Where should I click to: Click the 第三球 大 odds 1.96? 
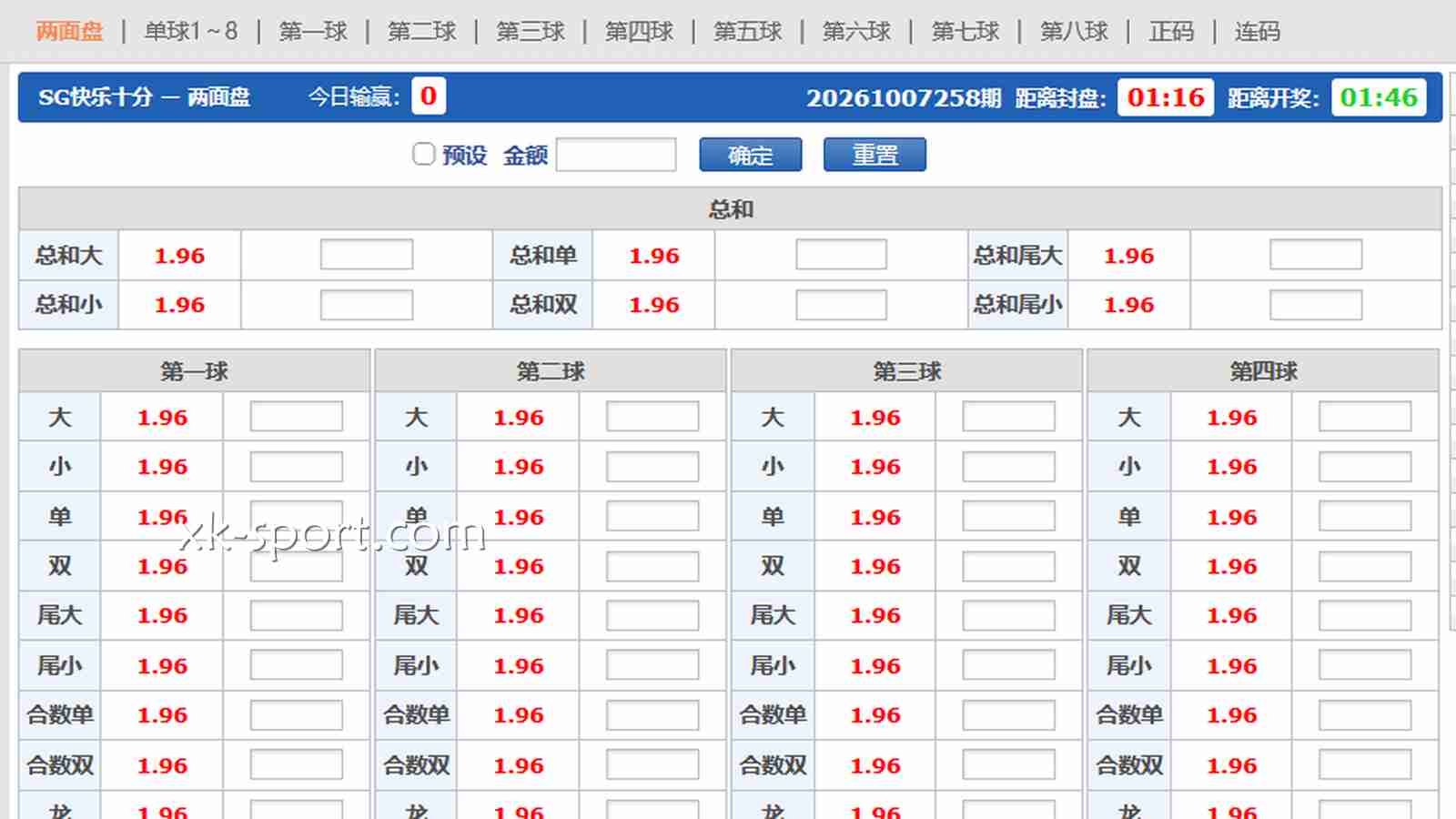[x=875, y=418]
